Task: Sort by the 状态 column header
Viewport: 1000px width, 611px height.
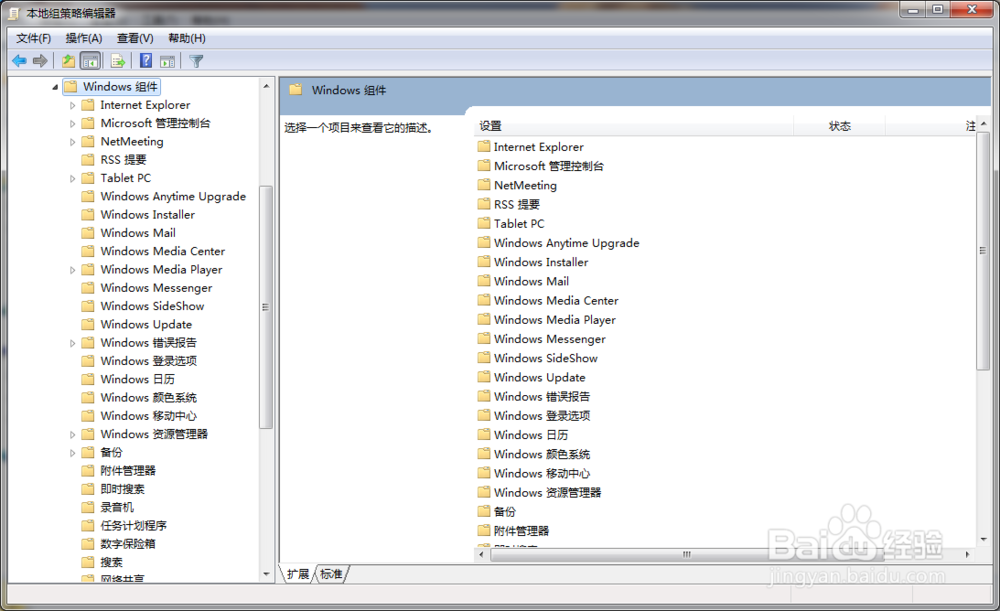Action: [x=839, y=126]
